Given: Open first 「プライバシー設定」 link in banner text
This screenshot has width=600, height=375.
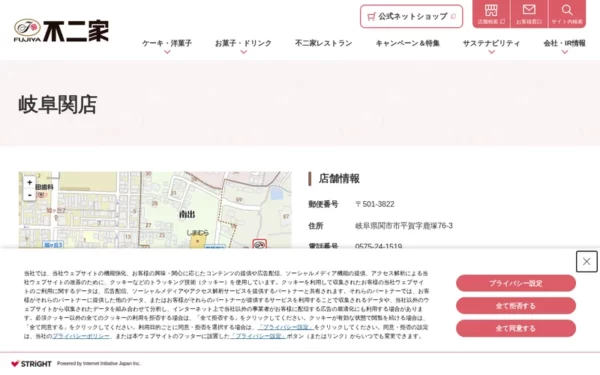Looking at the screenshot, I should click(286, 327).
